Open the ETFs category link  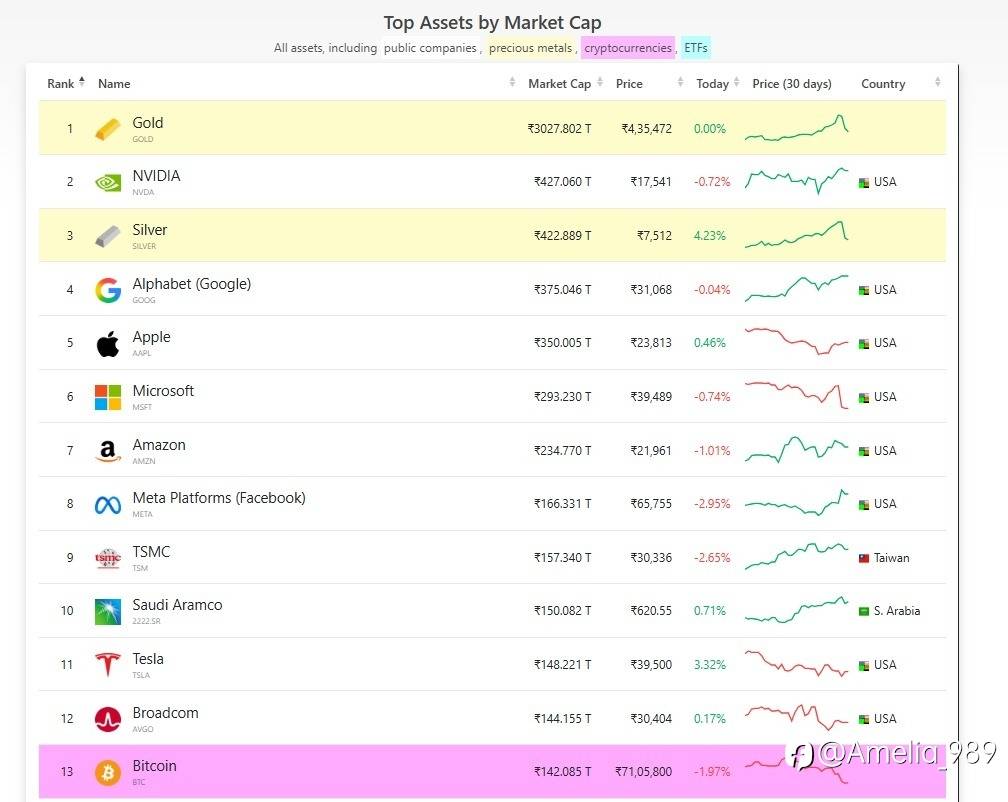695,48
